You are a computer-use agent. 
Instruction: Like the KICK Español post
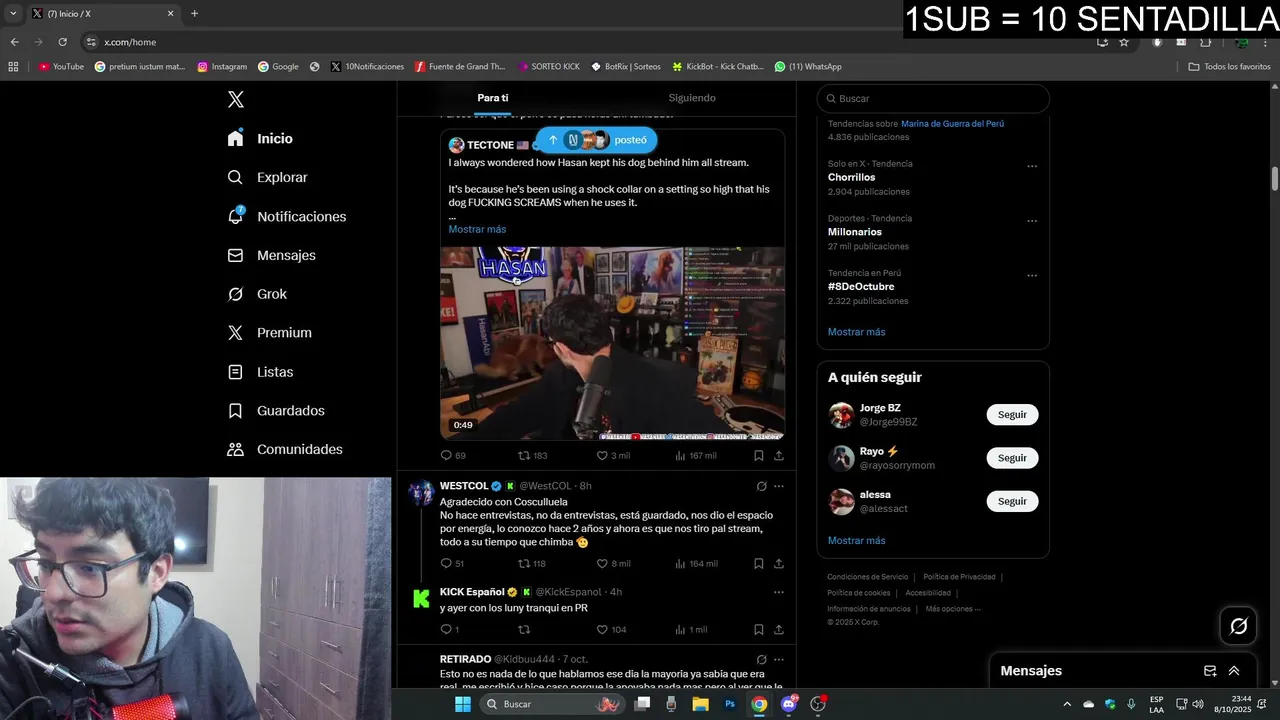click(x=602, y=629)
